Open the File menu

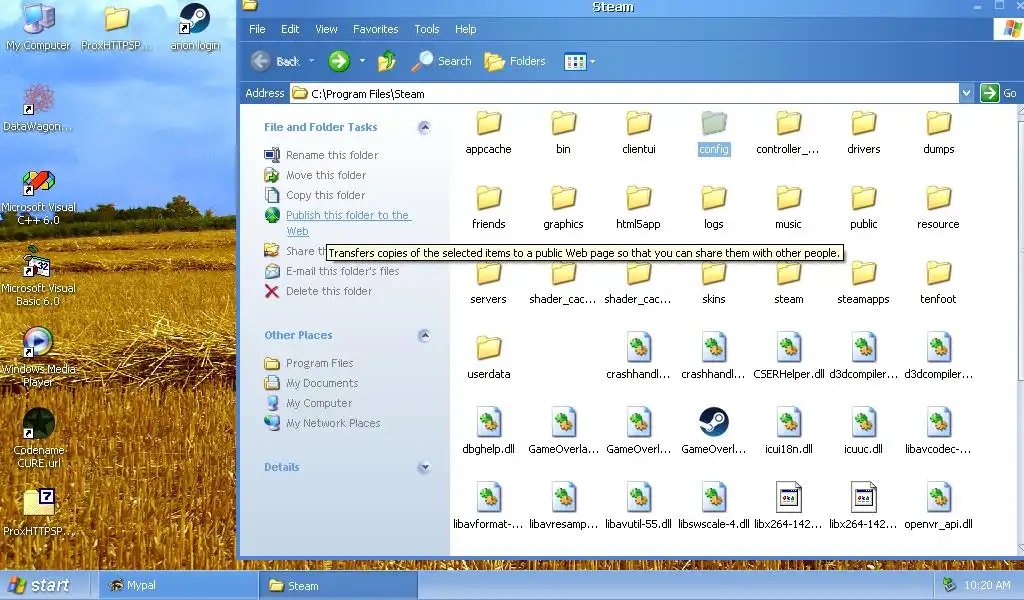257,29
